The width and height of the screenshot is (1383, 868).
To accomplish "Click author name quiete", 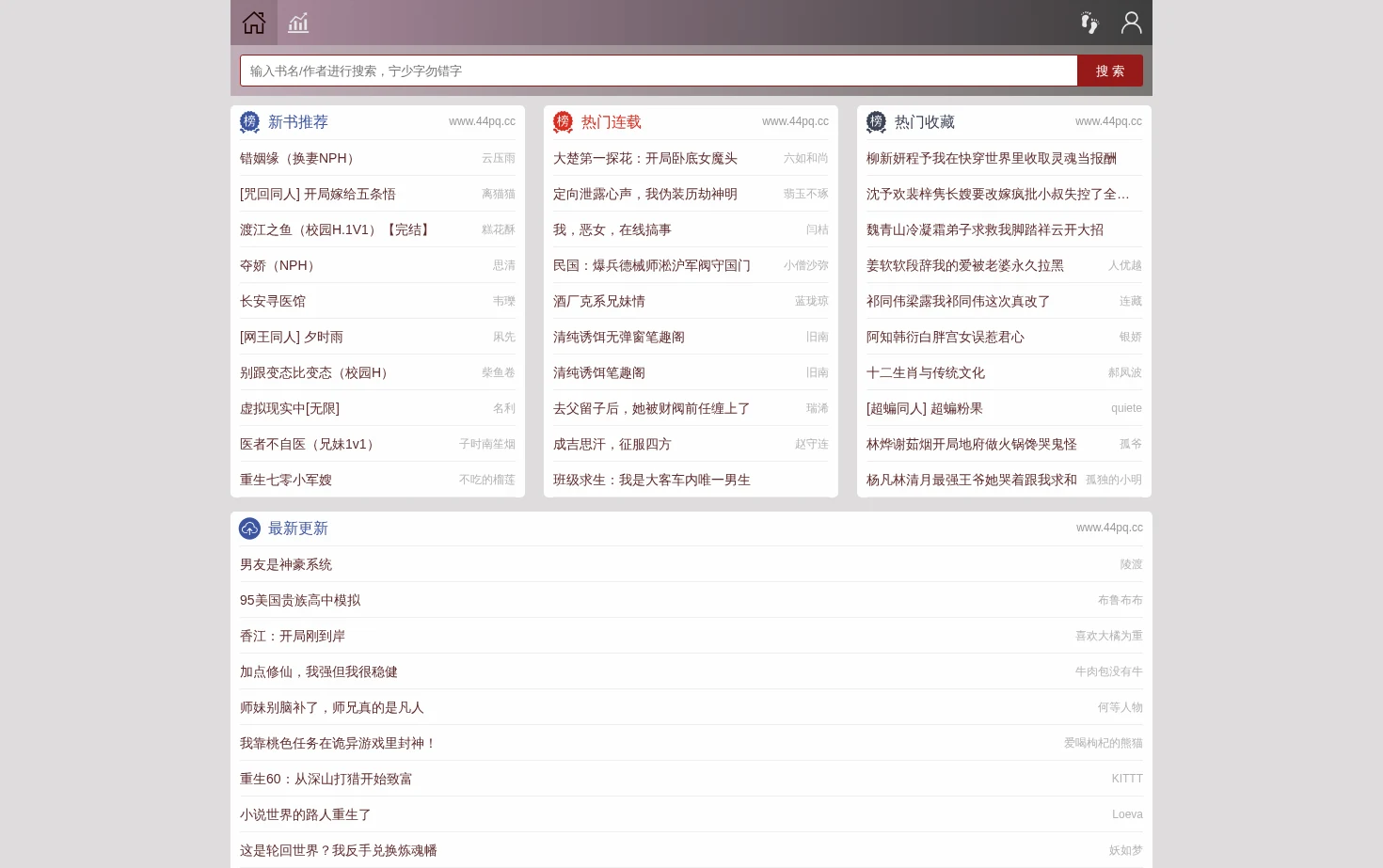I will pyautogui.click(x=1126, y=408).
